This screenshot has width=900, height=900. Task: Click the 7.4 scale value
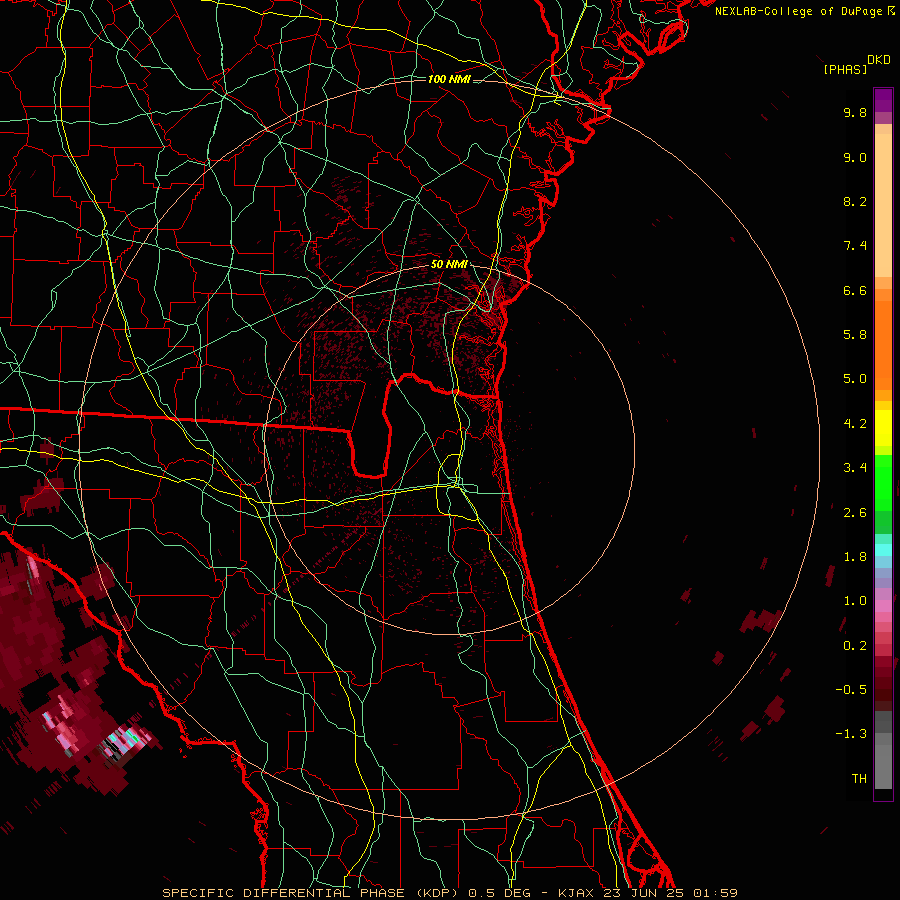(855, 246)
